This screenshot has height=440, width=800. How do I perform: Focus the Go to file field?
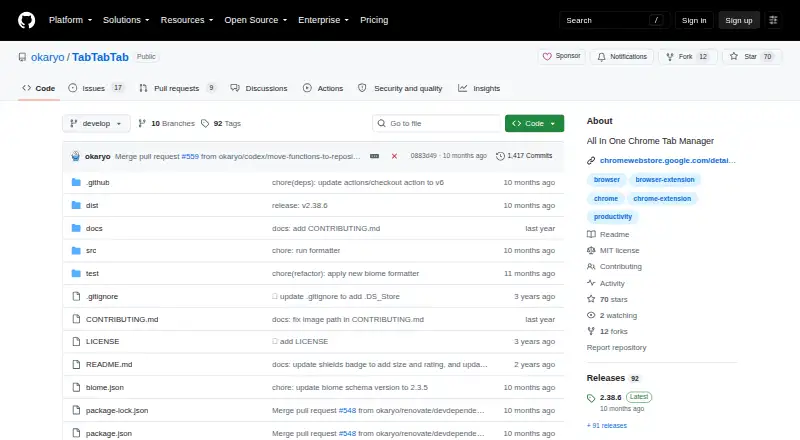[437, 124]
